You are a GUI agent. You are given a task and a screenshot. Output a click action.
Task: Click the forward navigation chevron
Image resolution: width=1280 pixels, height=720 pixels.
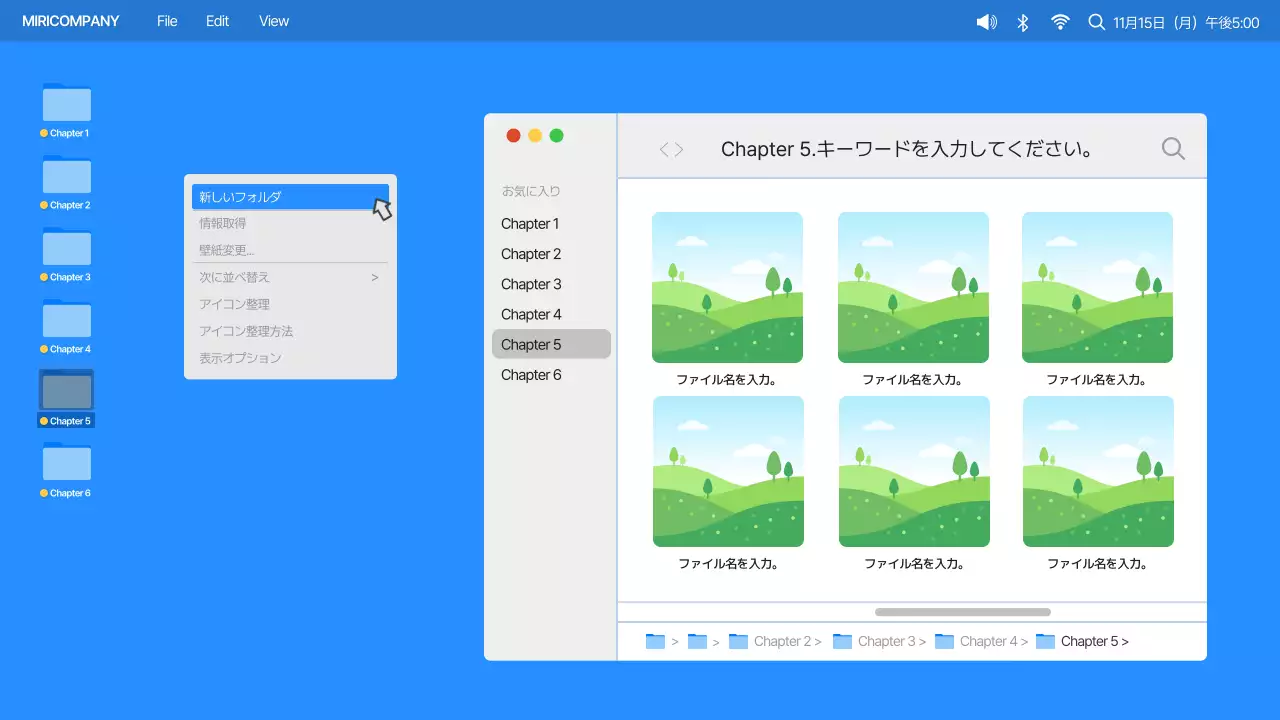(x=679, y=148)
